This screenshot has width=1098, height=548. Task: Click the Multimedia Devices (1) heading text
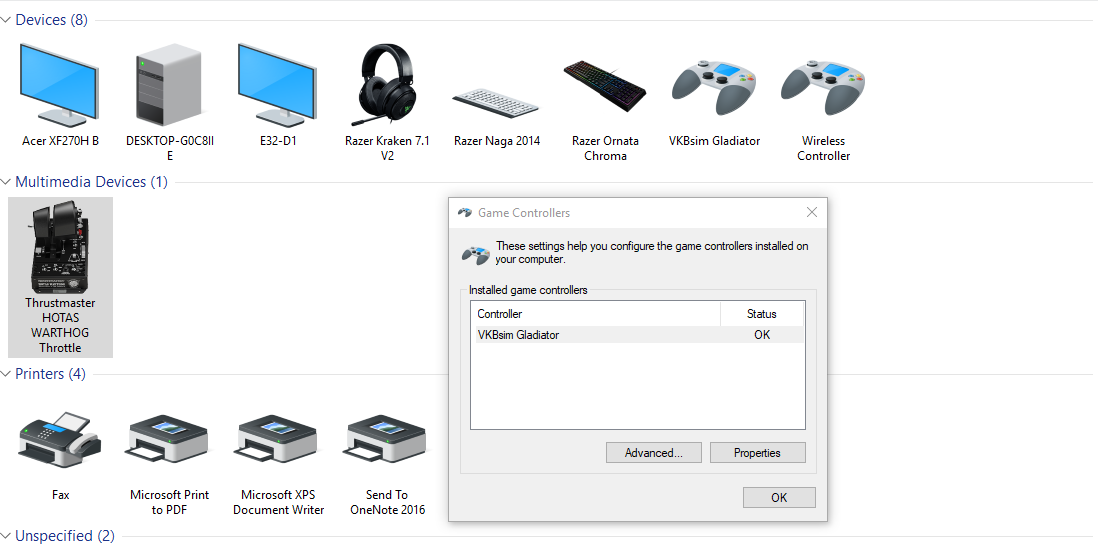click(x=92, y=183)
